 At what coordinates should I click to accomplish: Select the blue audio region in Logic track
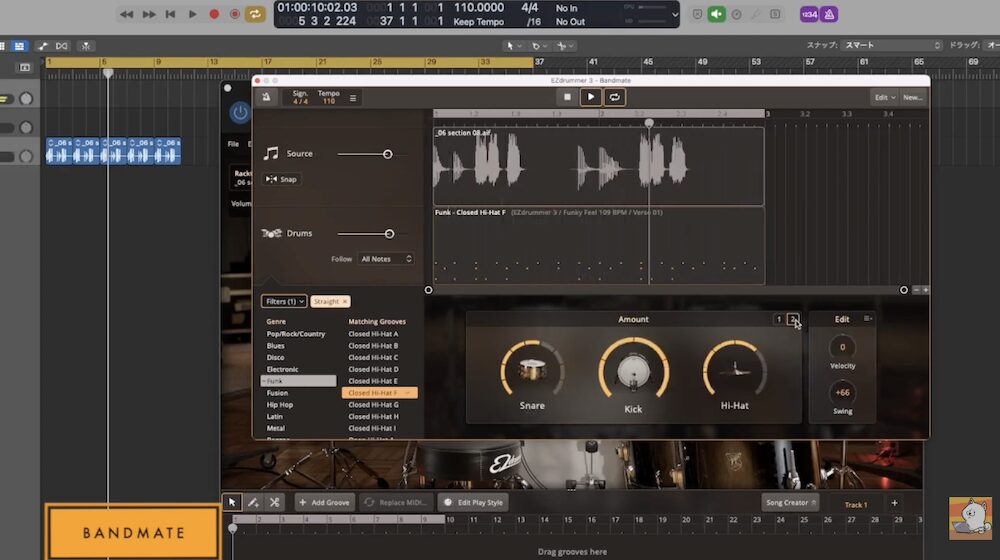coord(113,151)
